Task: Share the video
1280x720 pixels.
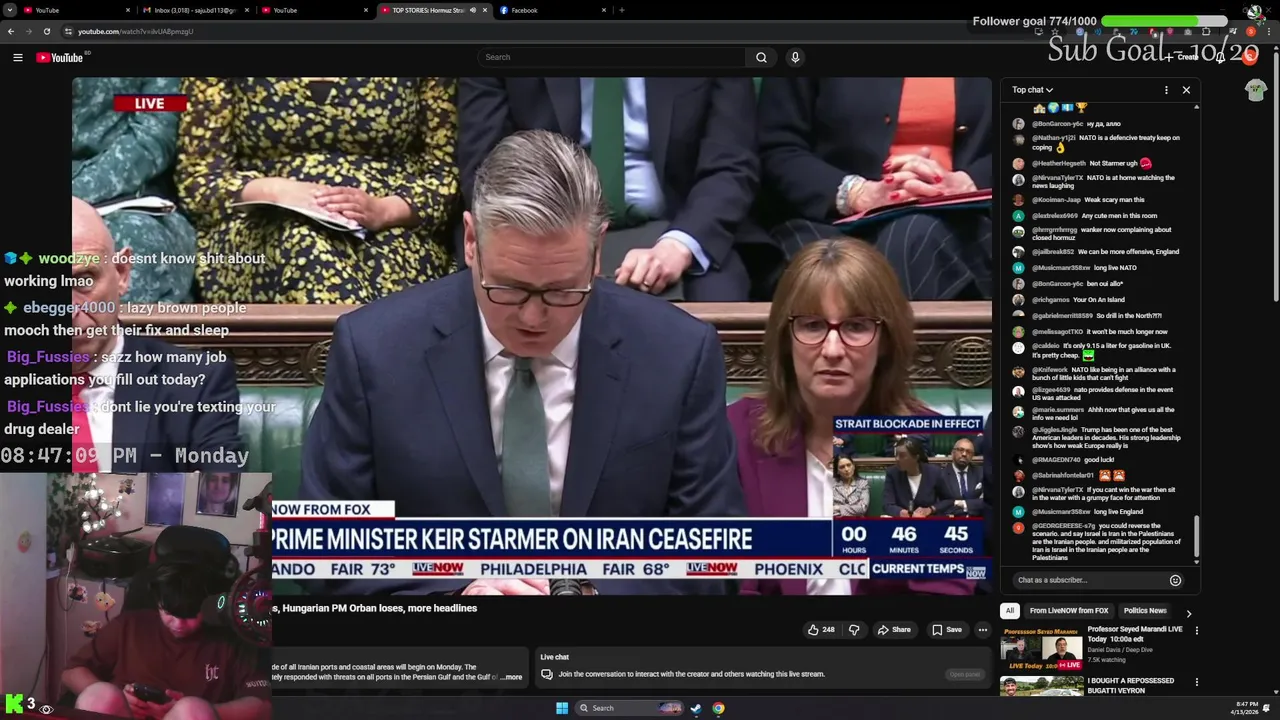Action: (x=894, y=630)
